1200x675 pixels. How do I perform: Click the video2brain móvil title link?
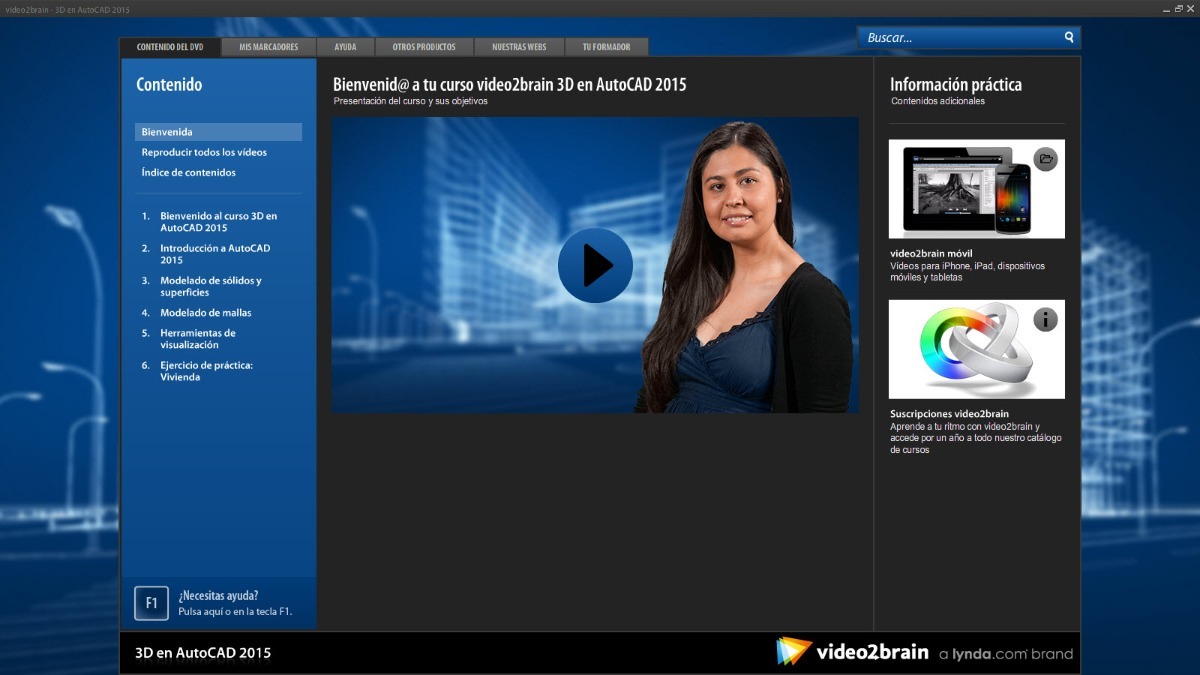[x=931, y=253]
